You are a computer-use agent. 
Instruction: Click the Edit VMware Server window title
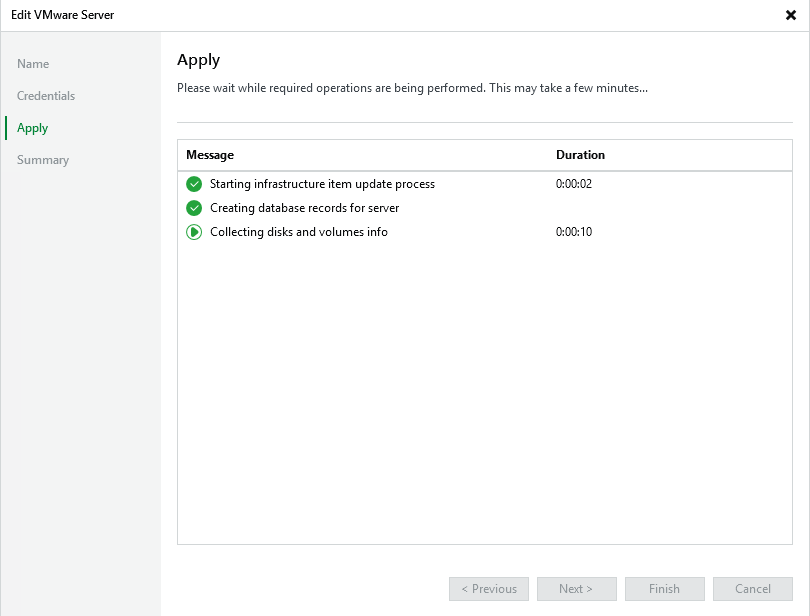(63, 15)
